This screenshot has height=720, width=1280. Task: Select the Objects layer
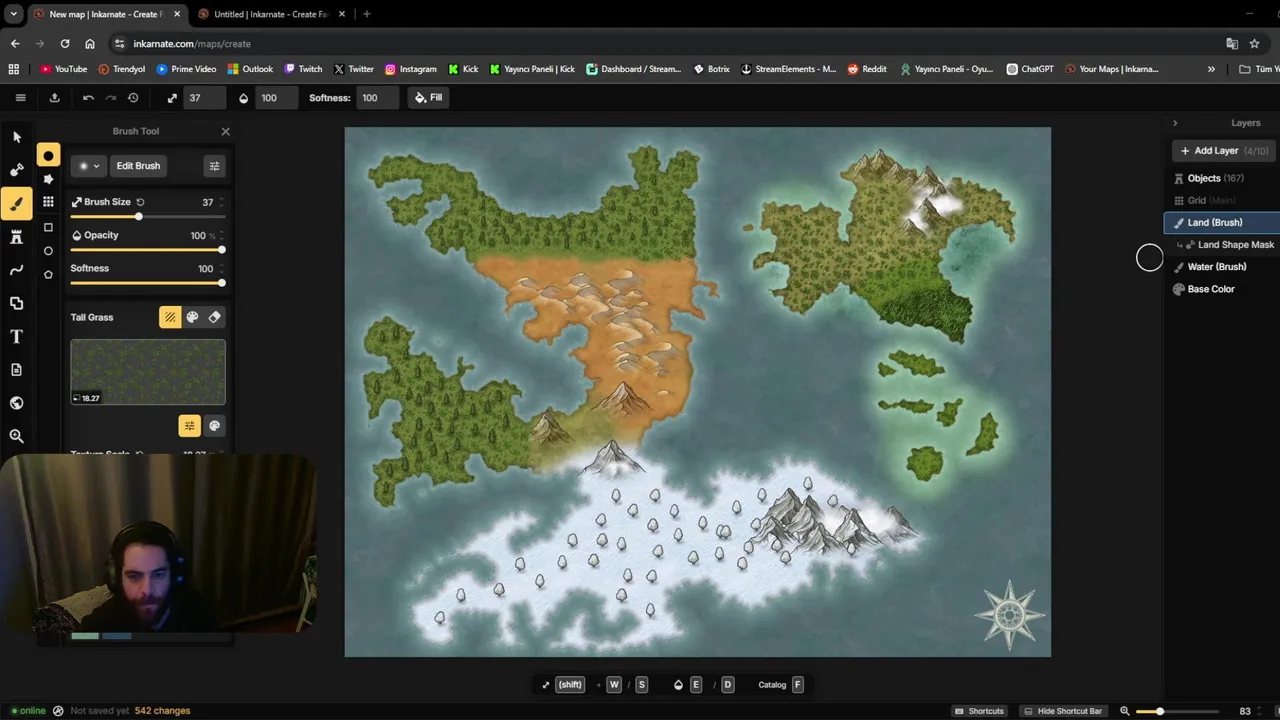click(1221, 178)
